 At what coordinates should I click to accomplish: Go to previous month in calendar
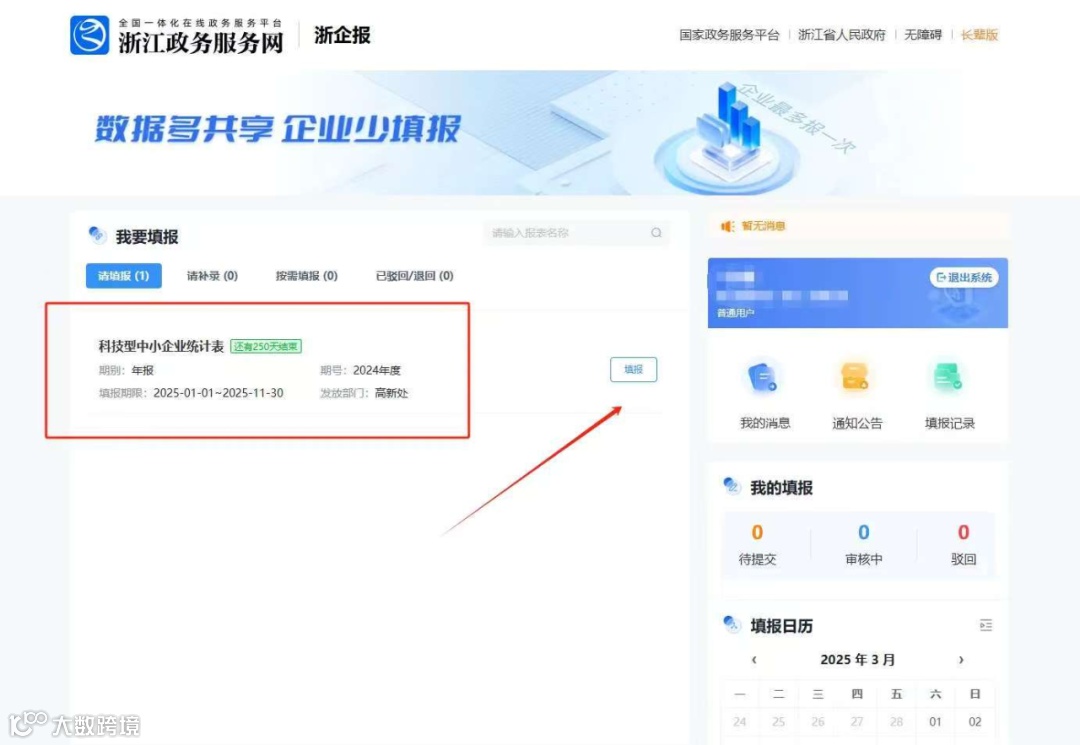tap(754, 660)
